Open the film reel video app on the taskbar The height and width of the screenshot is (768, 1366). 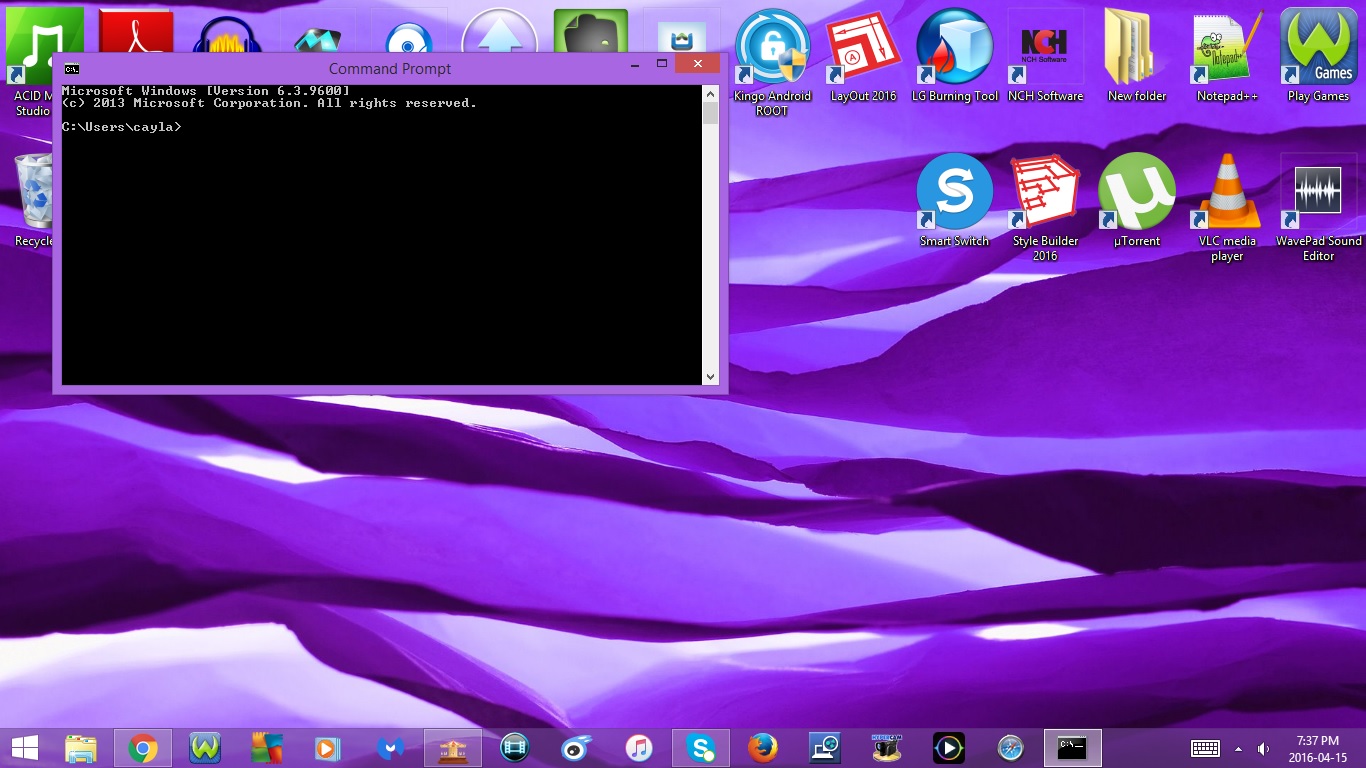pos(515,748)
